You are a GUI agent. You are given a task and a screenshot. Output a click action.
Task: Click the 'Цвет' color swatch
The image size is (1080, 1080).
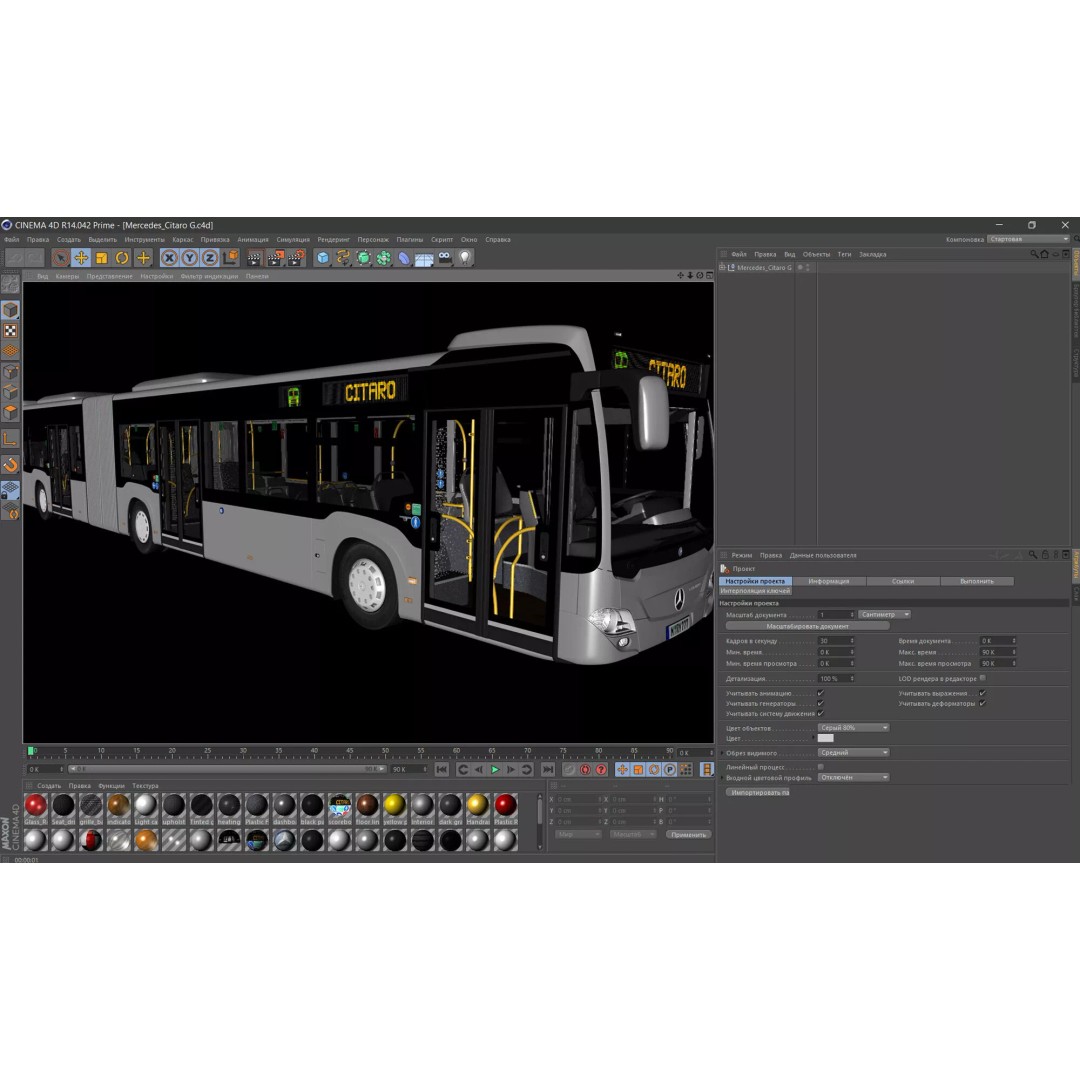tap(825, 738)
